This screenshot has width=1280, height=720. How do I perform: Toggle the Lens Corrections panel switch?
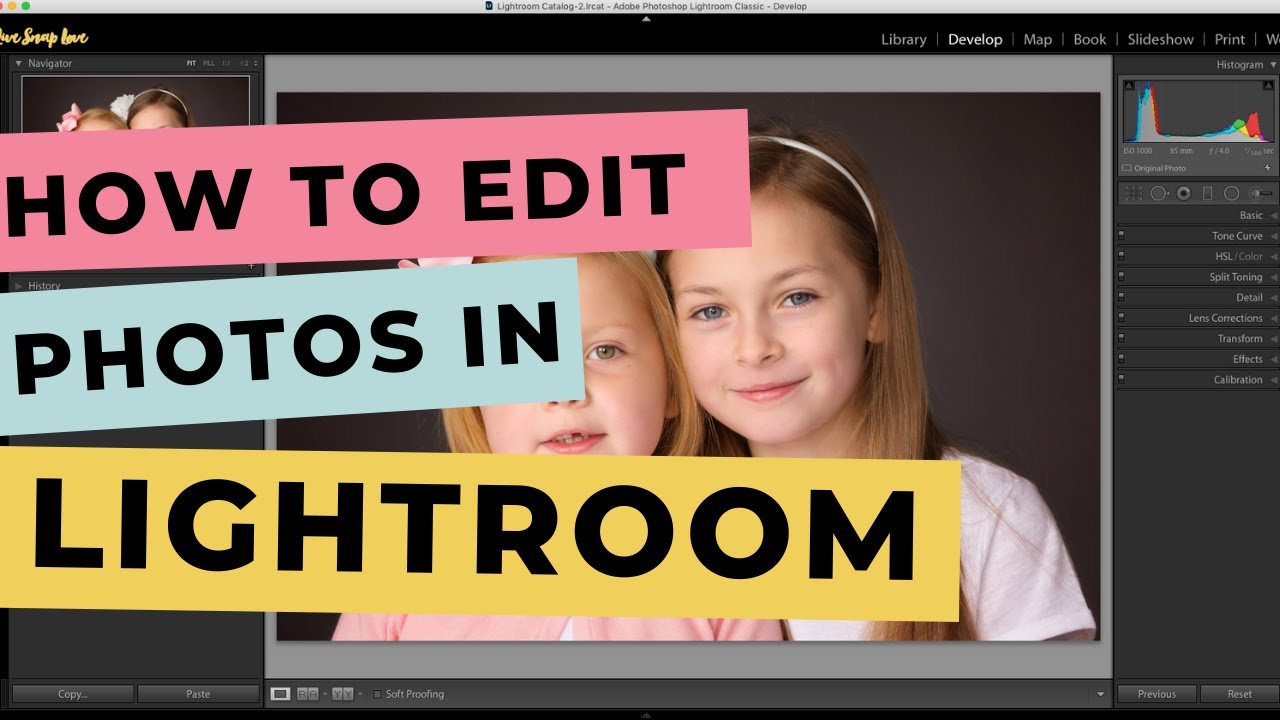click(1121, 318)
